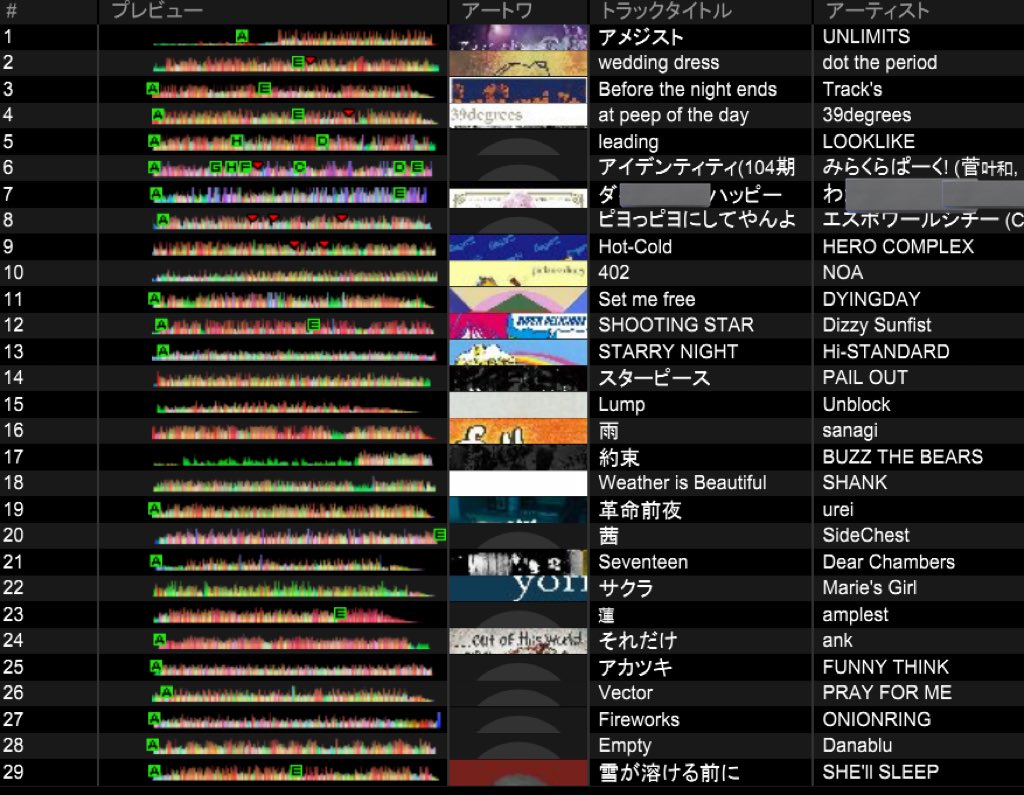Select track title Vector
The height and width of the screenshot is (795, 1024).
click(625, 692)
